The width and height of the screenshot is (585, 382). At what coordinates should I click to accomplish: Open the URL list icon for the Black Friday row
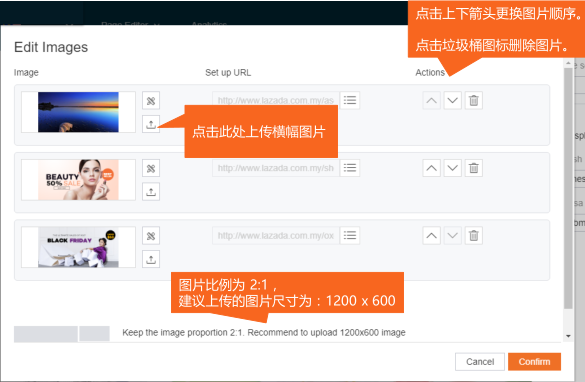[x=350, y=235]
